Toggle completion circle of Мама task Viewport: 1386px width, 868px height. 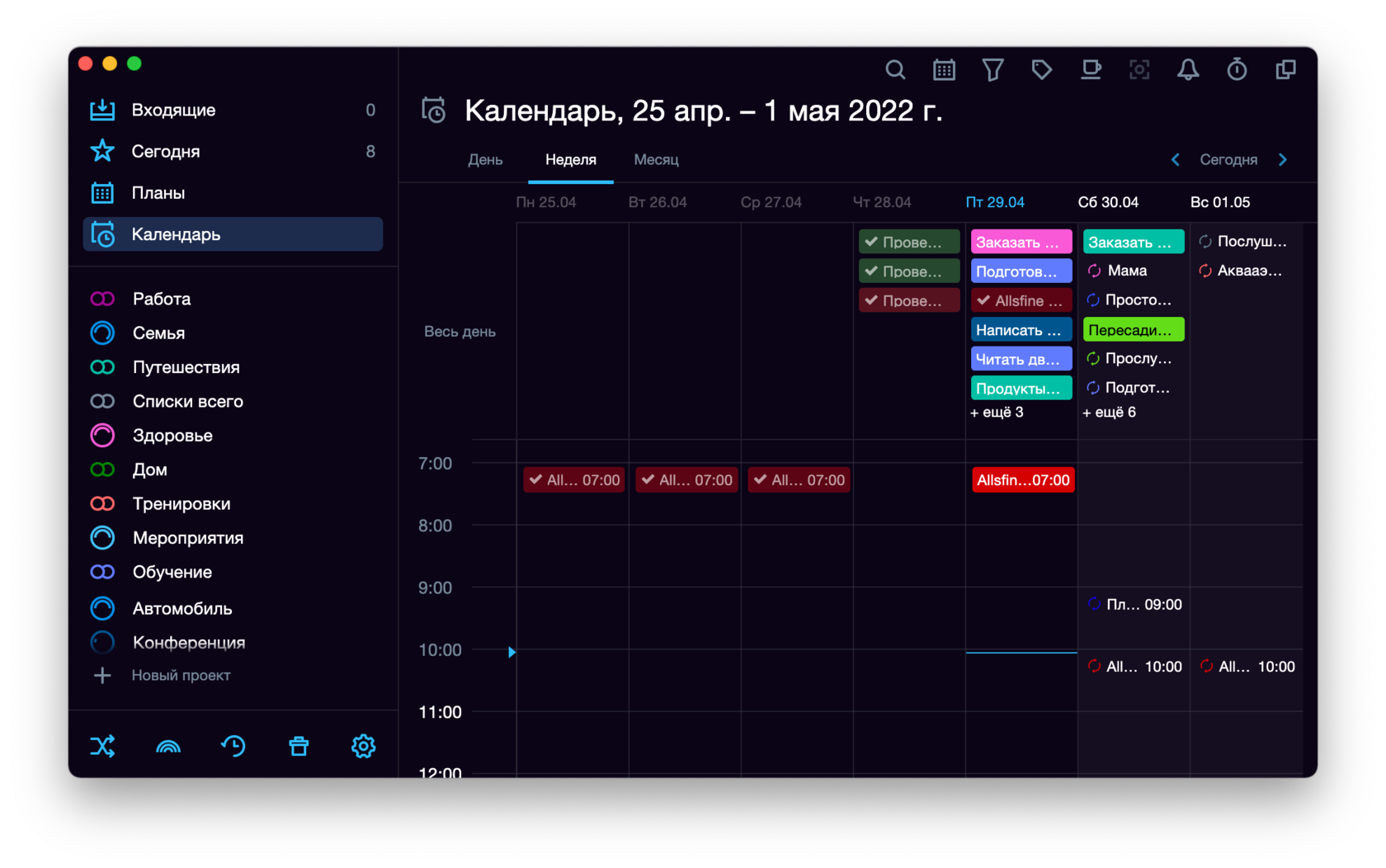1094,271
